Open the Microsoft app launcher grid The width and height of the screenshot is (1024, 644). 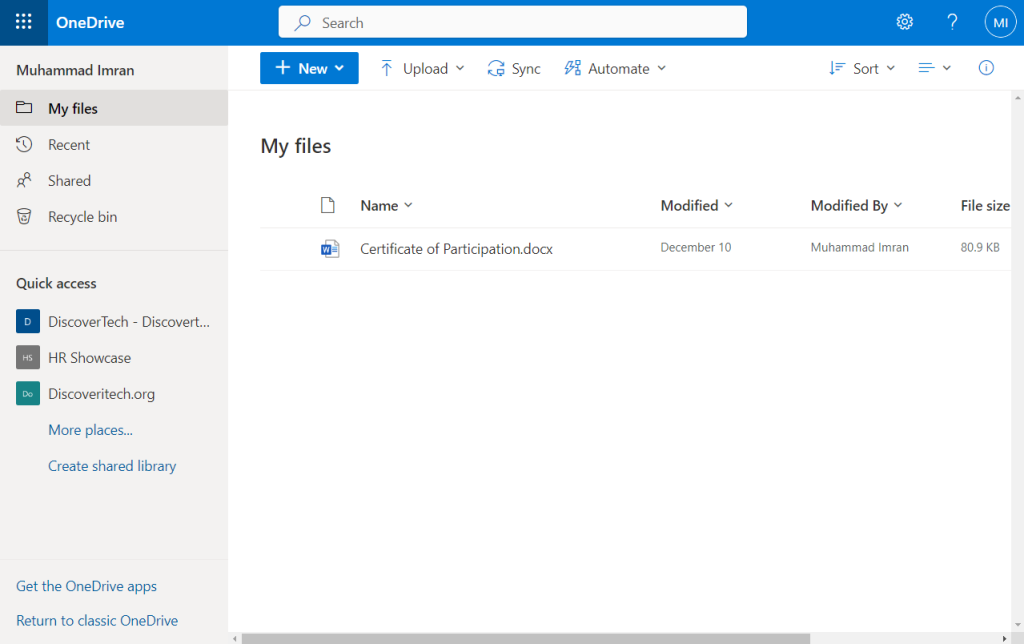[x=22, y=21]
